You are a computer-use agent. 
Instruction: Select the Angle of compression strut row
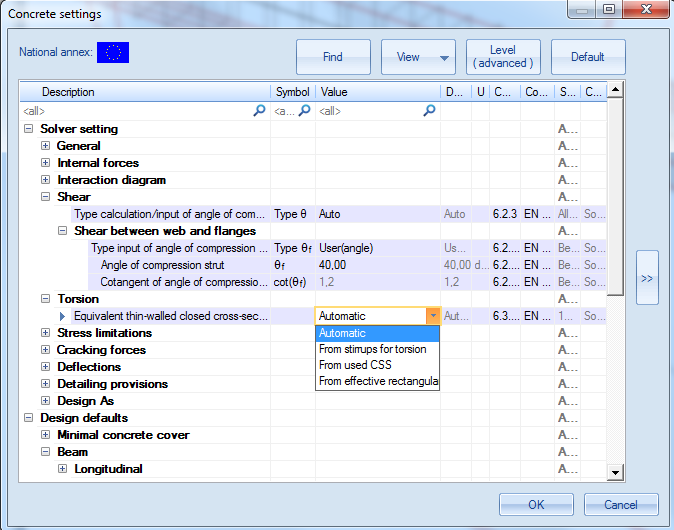click(347, 265)
